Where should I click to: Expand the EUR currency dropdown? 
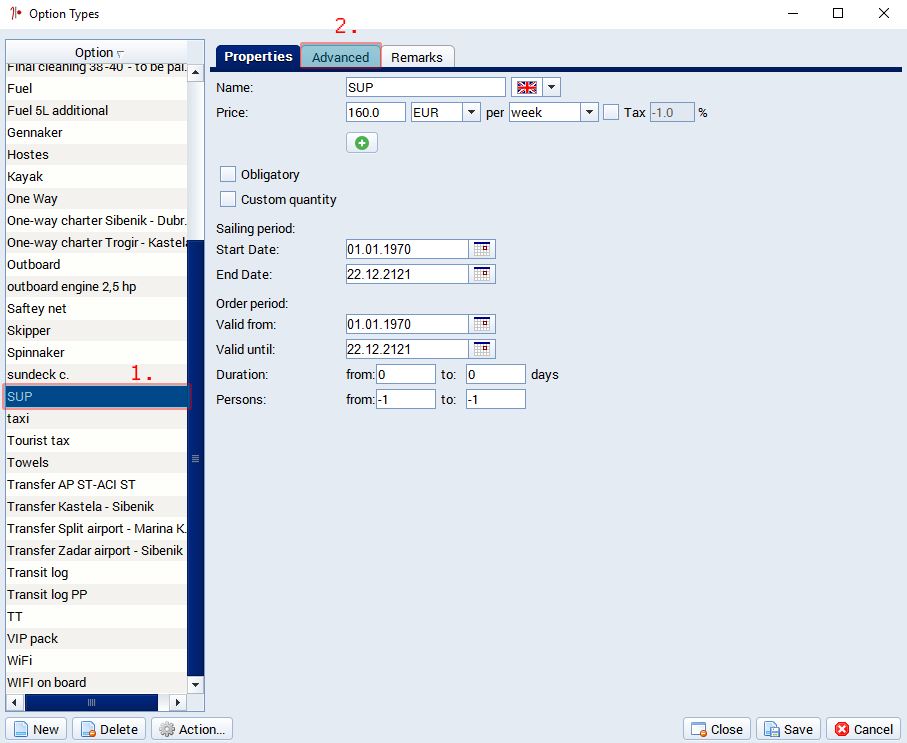(471, 112)
